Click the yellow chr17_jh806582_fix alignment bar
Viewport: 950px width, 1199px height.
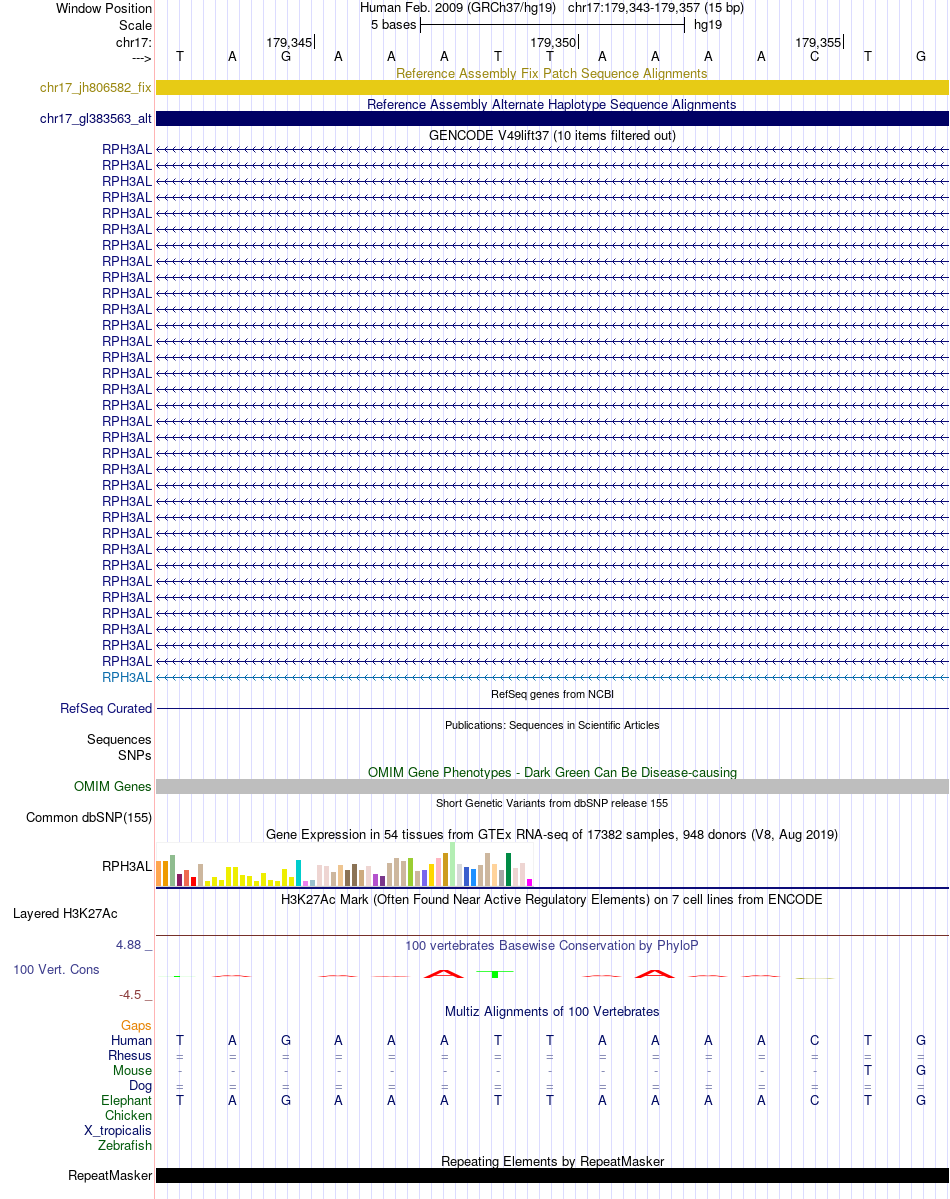552,88
